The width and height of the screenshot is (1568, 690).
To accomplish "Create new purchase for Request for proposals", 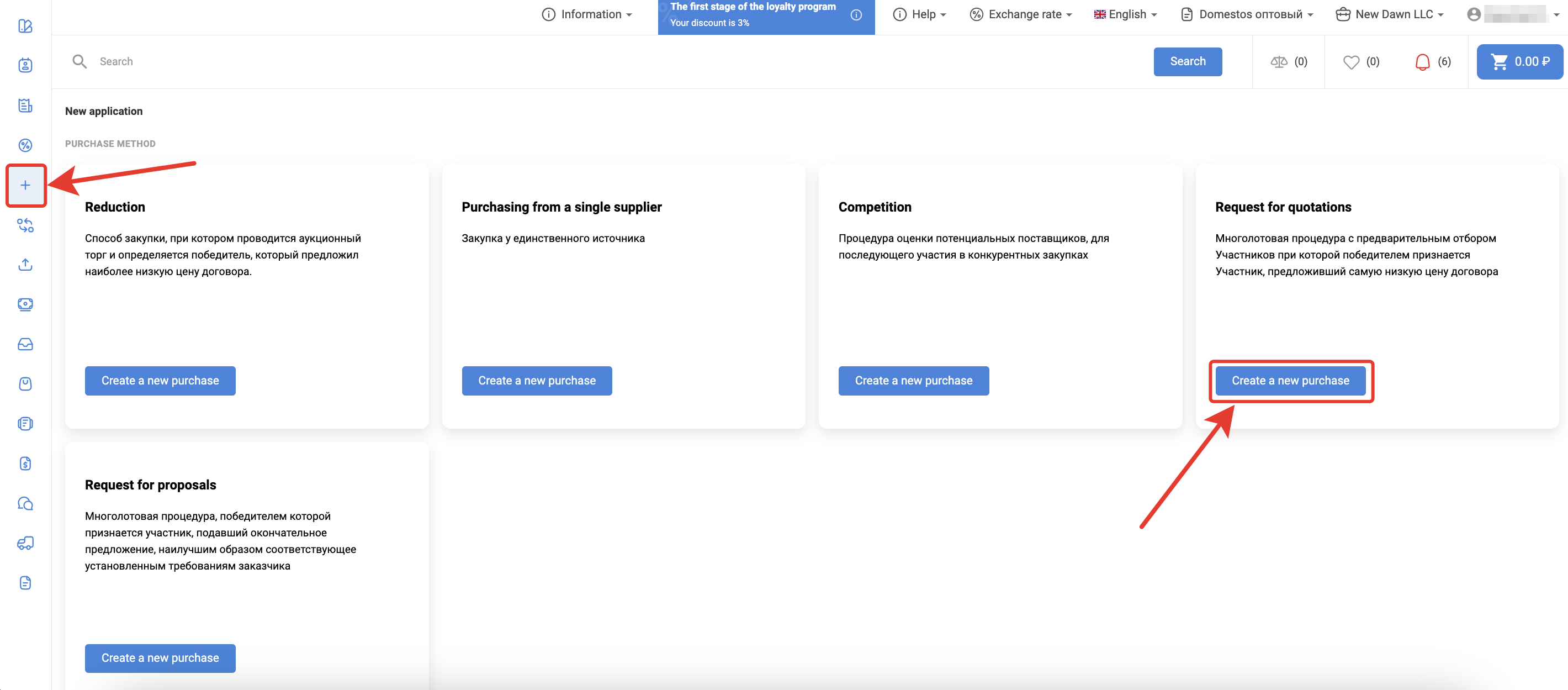I will point(160,659).
